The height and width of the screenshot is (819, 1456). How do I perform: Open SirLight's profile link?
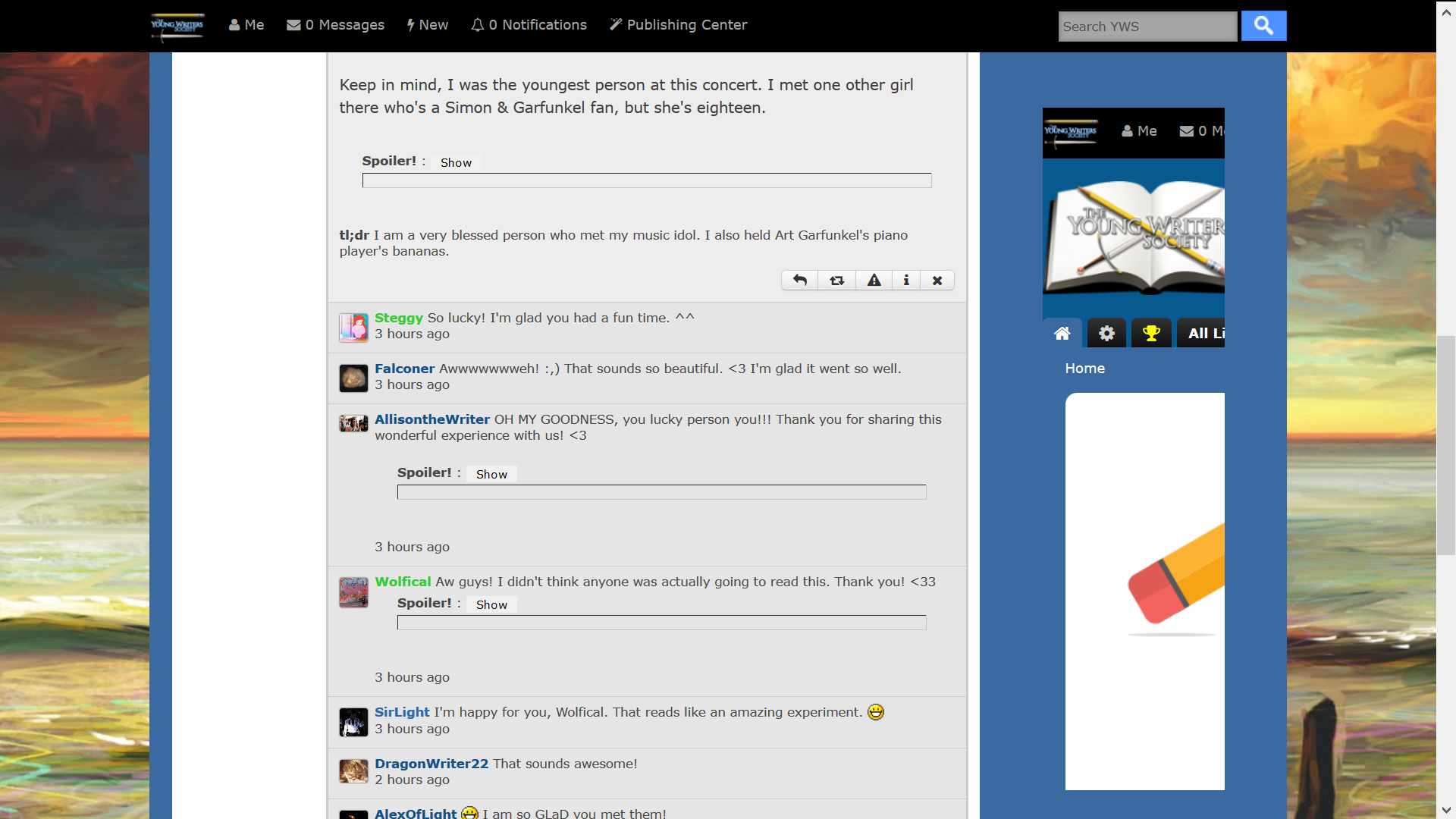tap(402, 712)
